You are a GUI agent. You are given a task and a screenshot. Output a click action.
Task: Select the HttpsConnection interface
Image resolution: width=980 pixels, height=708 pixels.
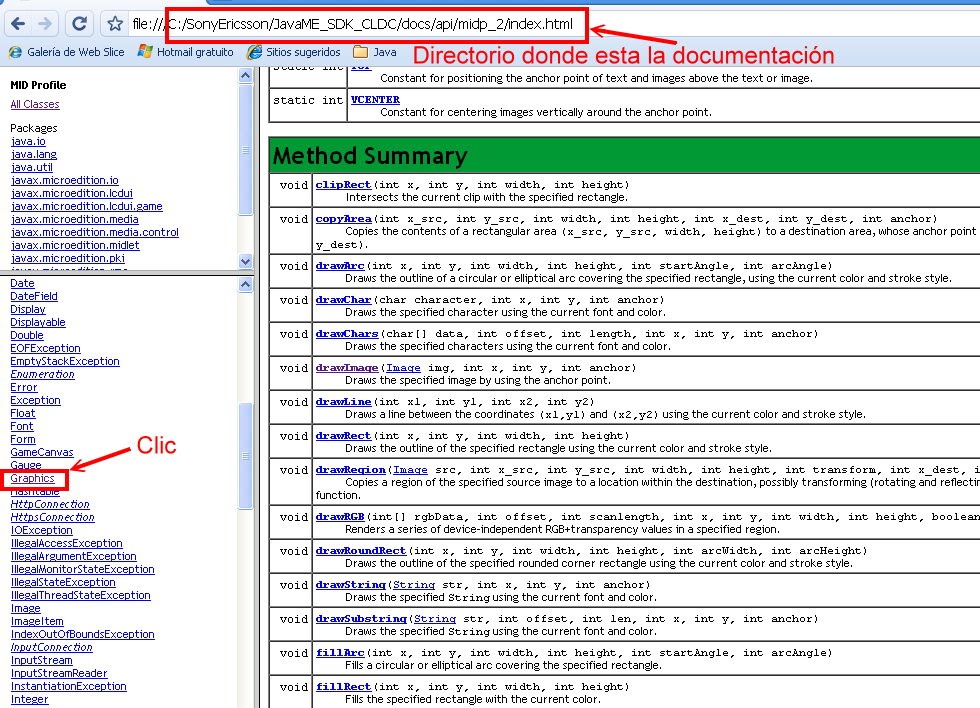coord(52,517)
